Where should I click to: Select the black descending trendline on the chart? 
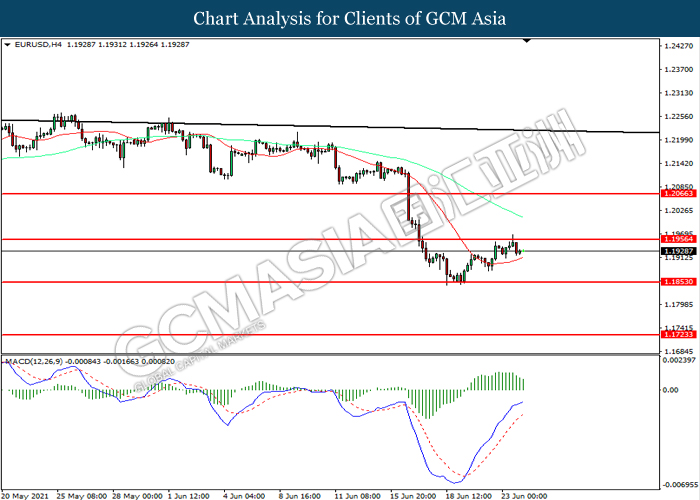[330, 126]
